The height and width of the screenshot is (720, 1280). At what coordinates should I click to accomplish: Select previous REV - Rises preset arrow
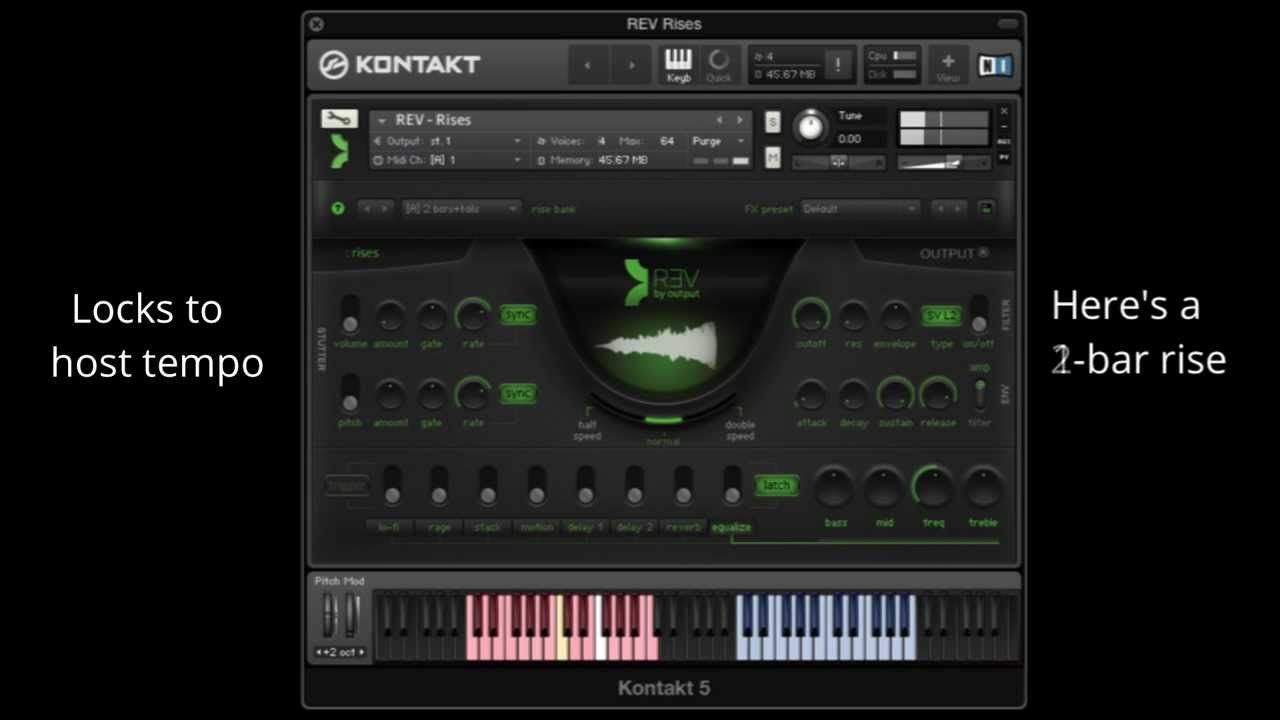(718, 120)
